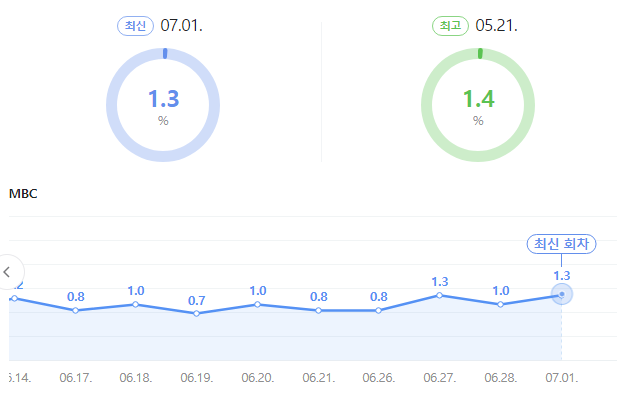Click the highlighted 07.01. data point
Screen dimensions: 617x398
(562, 294)
